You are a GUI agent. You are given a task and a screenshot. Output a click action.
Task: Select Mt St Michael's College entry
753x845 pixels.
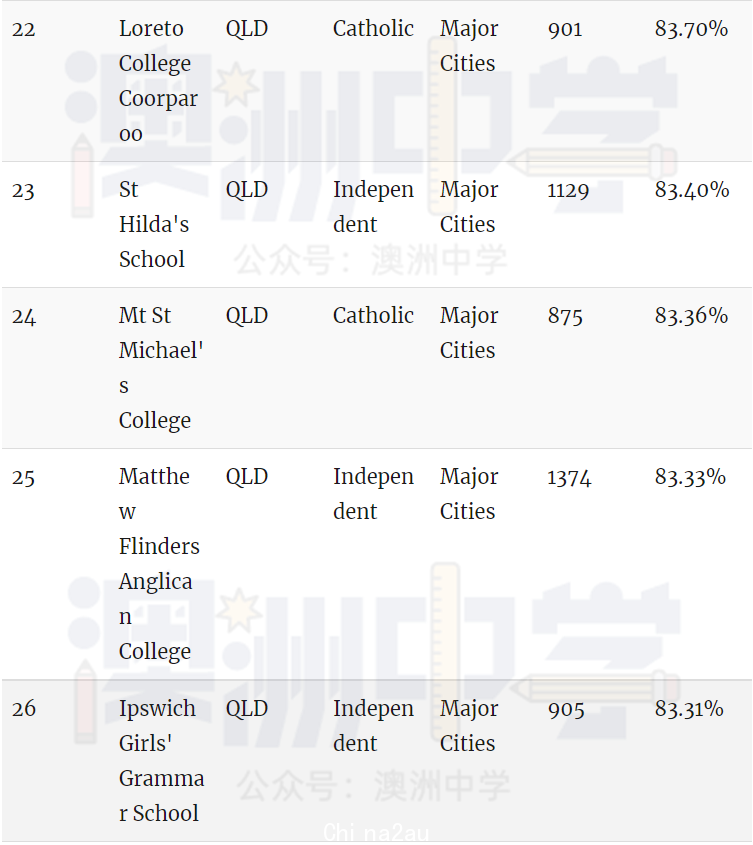161,368
